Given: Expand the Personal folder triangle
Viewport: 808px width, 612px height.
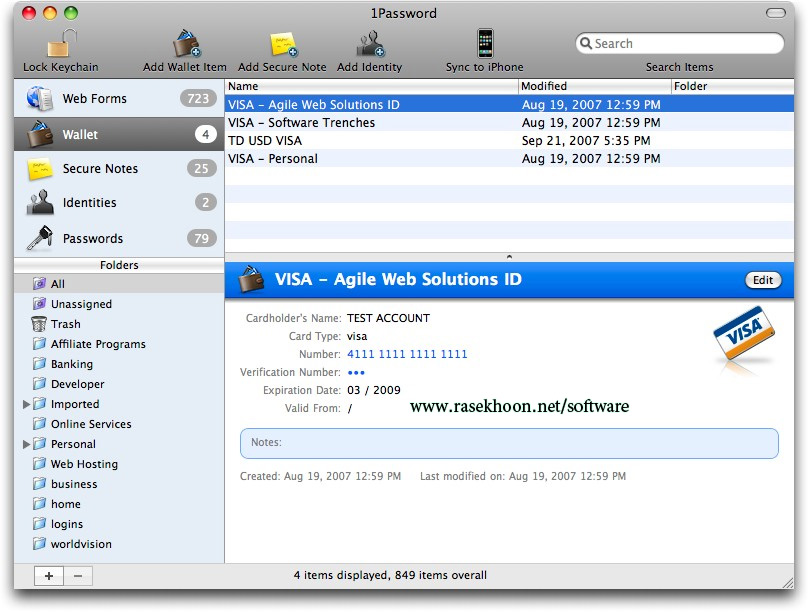Looking at the screenshot, I should click(x=26, y=444).
